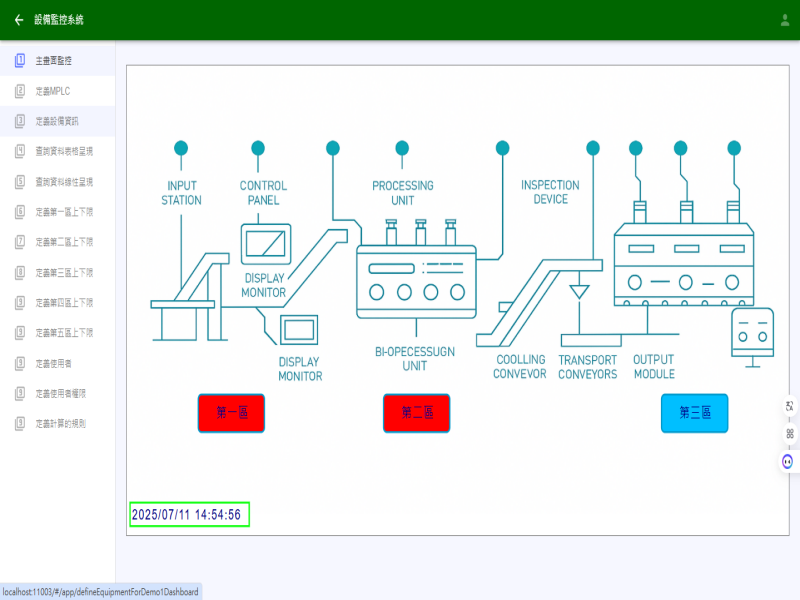Click the CONTROL PANEL label

(x=263, y=193)
